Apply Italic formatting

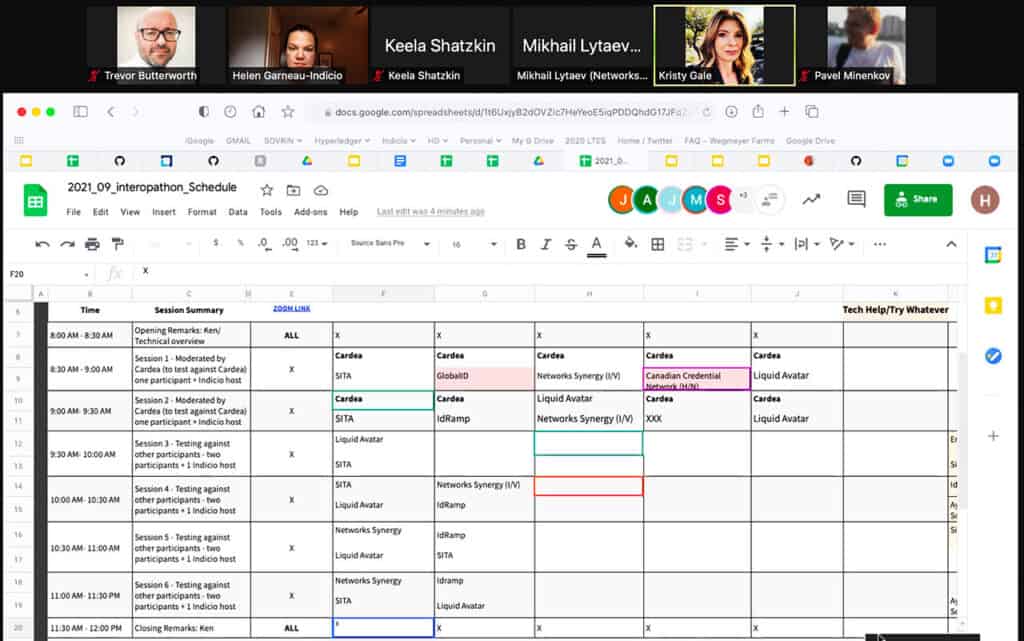(546, 244)
